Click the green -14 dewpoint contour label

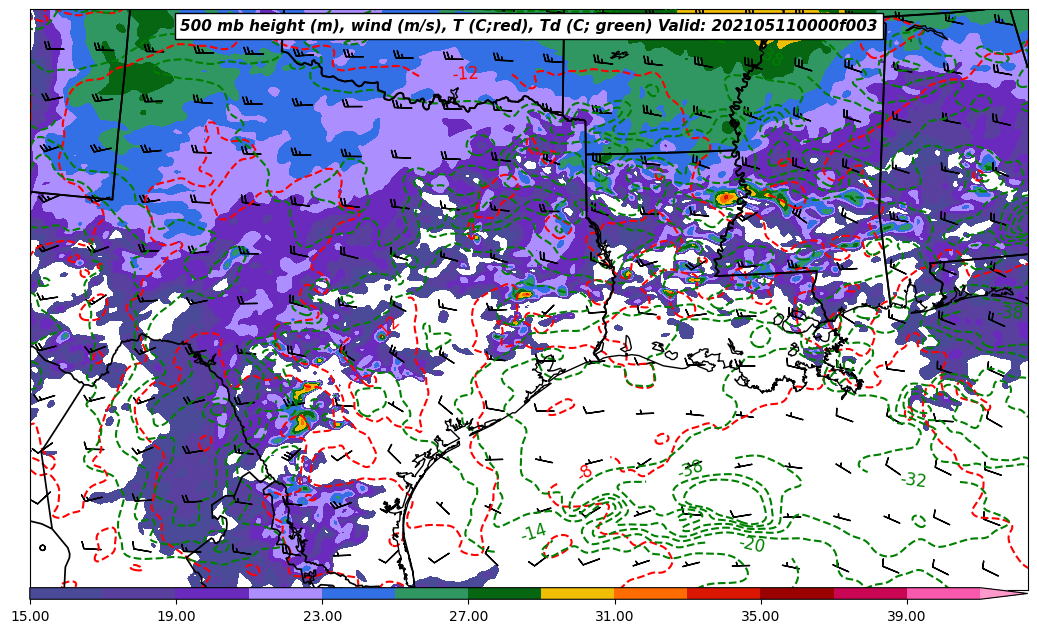(534, 531)
